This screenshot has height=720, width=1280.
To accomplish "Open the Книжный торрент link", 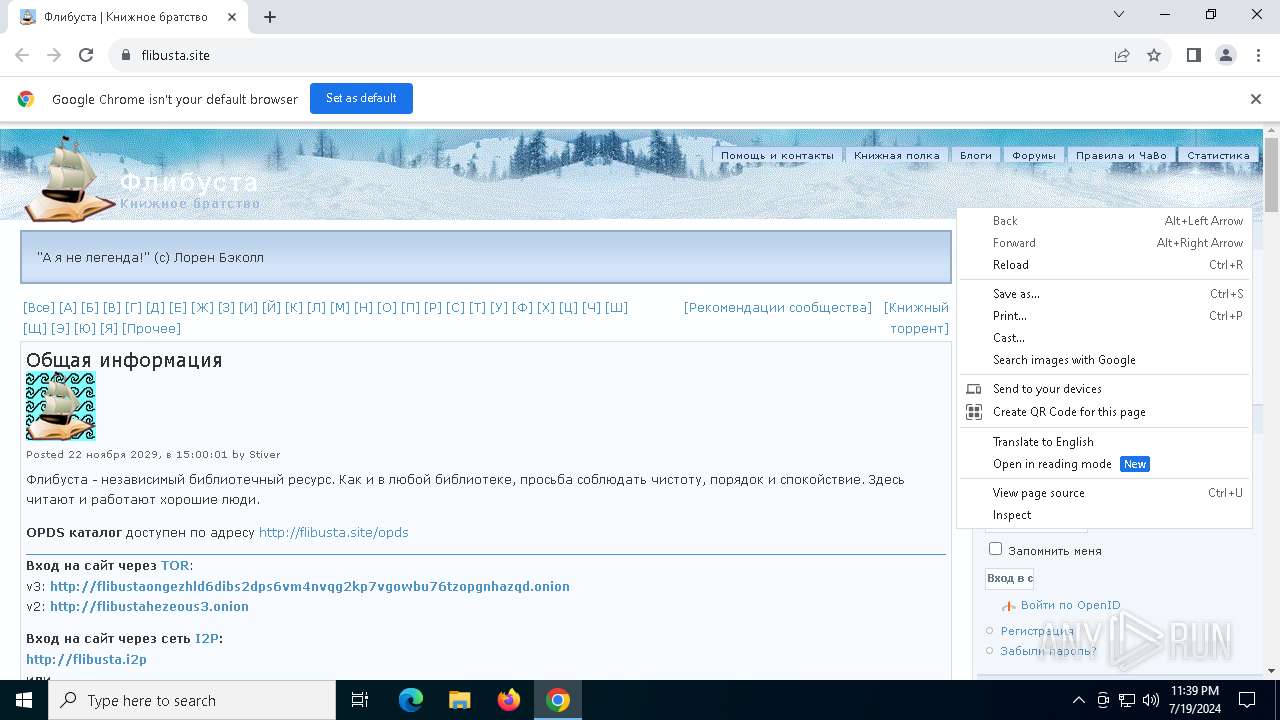I will tap(917, 318).
